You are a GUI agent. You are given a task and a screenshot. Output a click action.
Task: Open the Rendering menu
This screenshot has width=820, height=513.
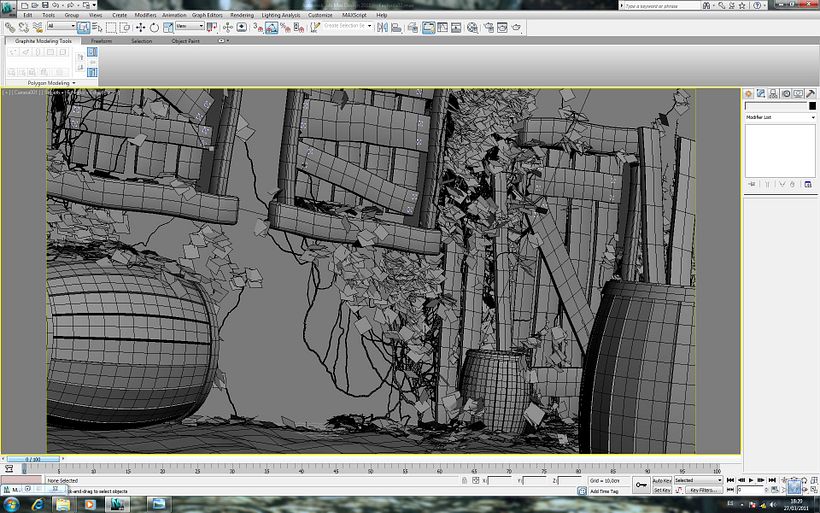[241, 15]
